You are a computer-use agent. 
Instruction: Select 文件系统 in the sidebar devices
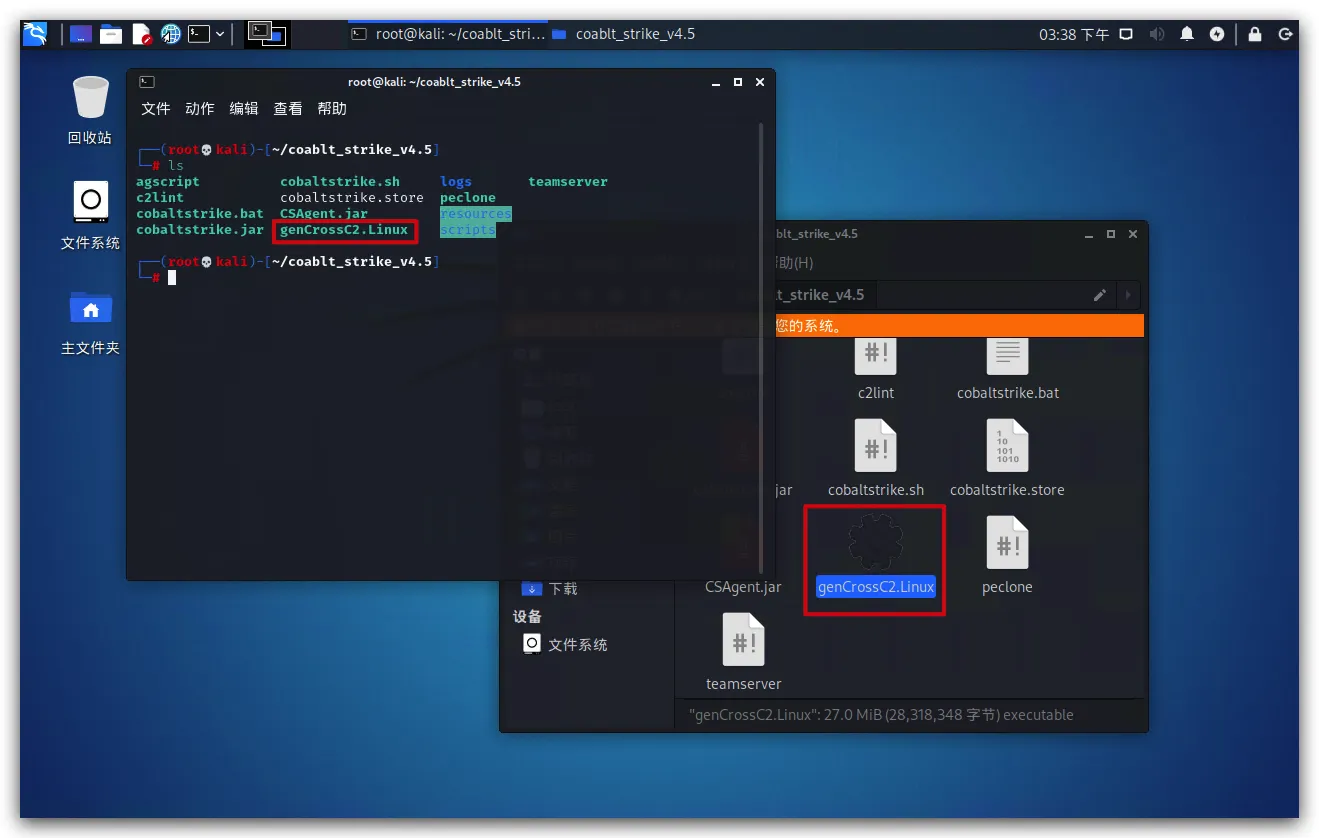pyautogui.click(x=577, y=645)
